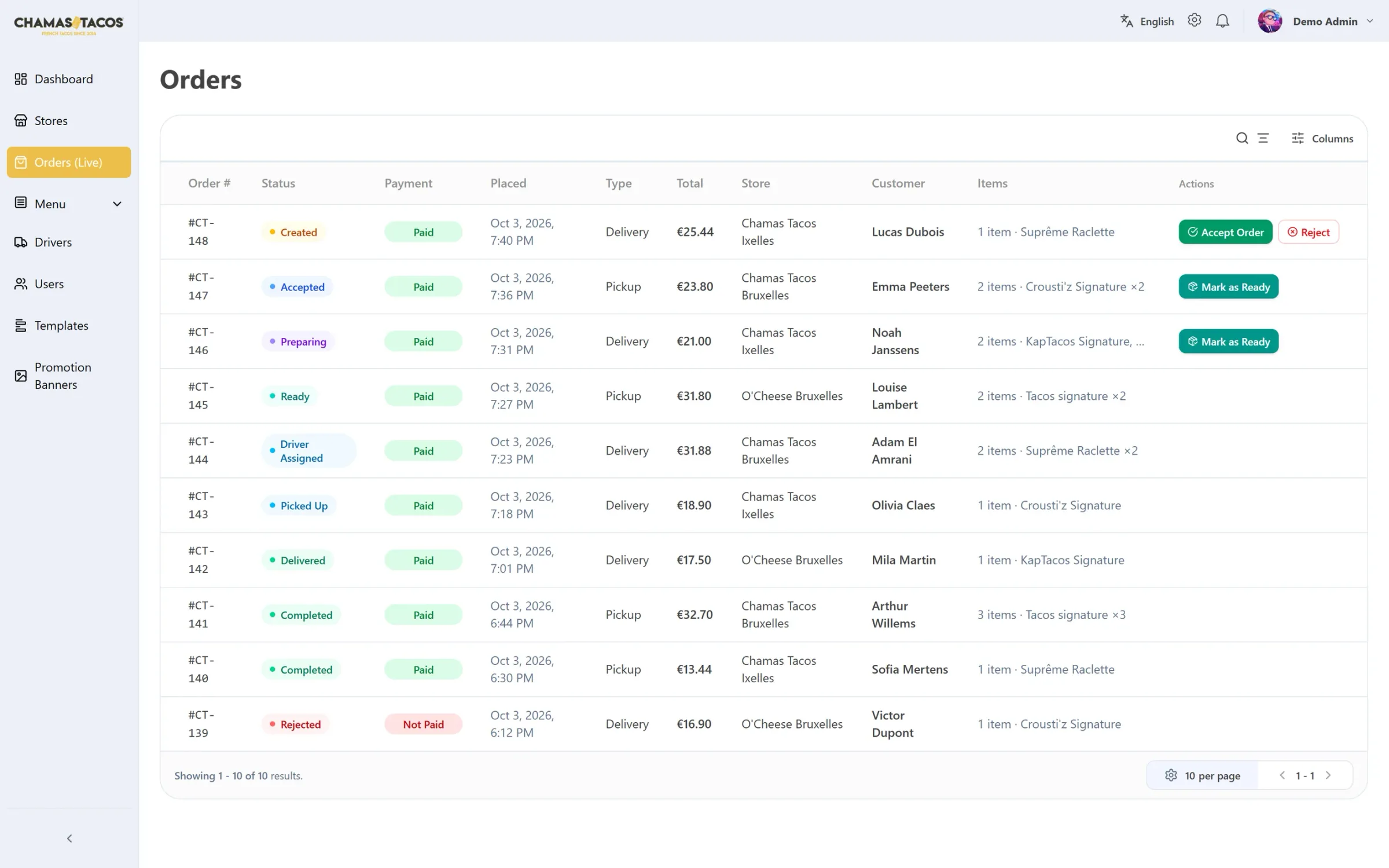Click the Placed column header
The image size is (1389, 868).
point(508,183)
